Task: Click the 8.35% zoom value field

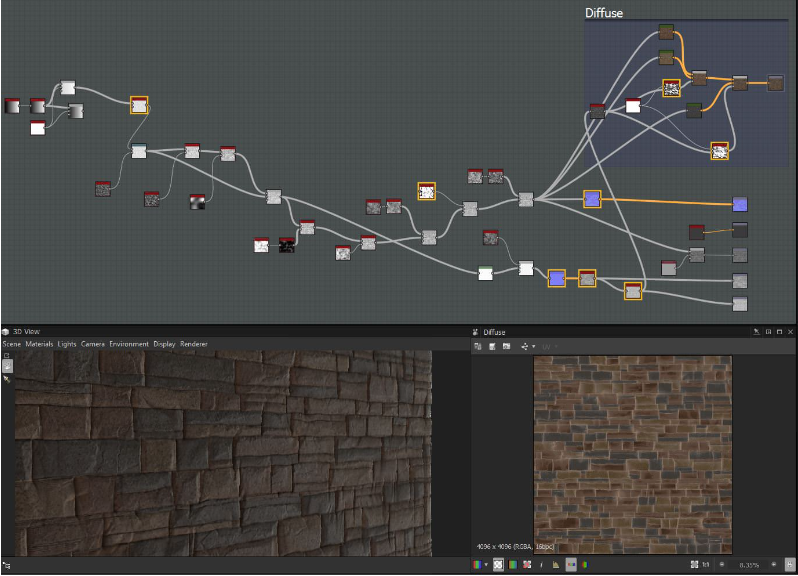Action: 749,565
